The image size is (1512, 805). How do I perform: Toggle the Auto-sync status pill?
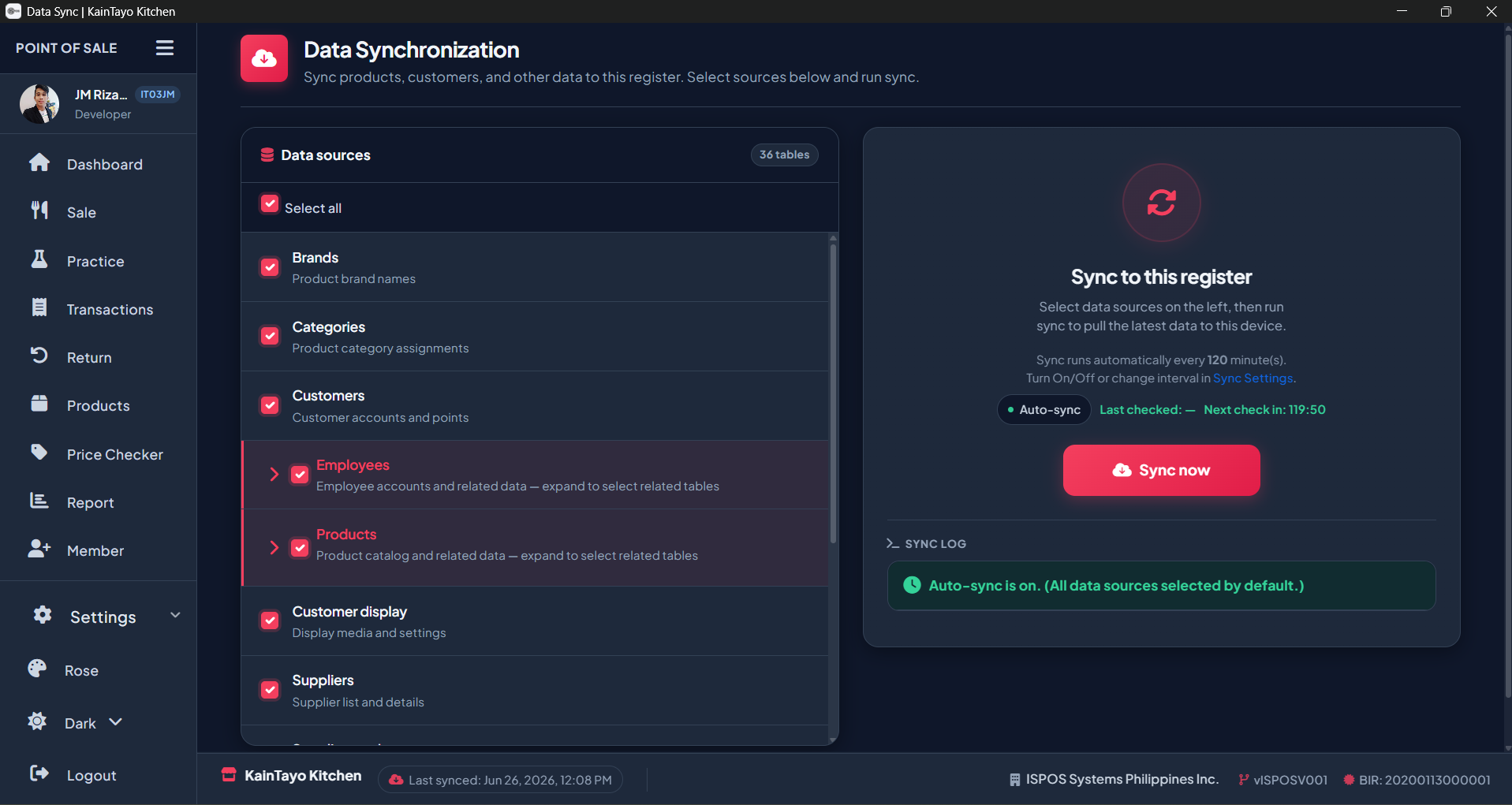point(1043,410)
